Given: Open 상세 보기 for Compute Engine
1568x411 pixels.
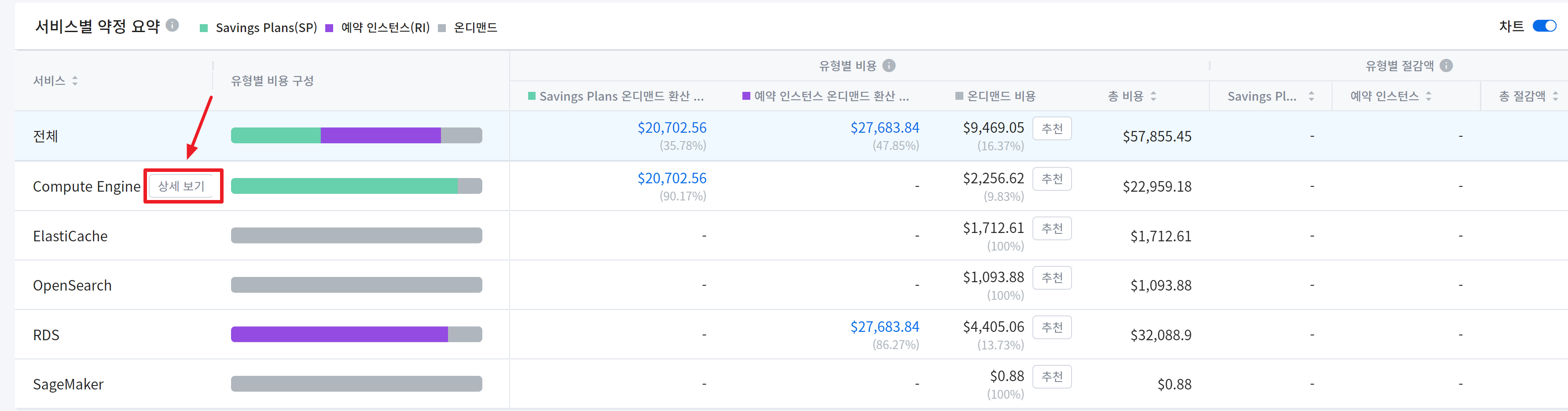Looking at the screenshot, I should click(x=181, y=186).
